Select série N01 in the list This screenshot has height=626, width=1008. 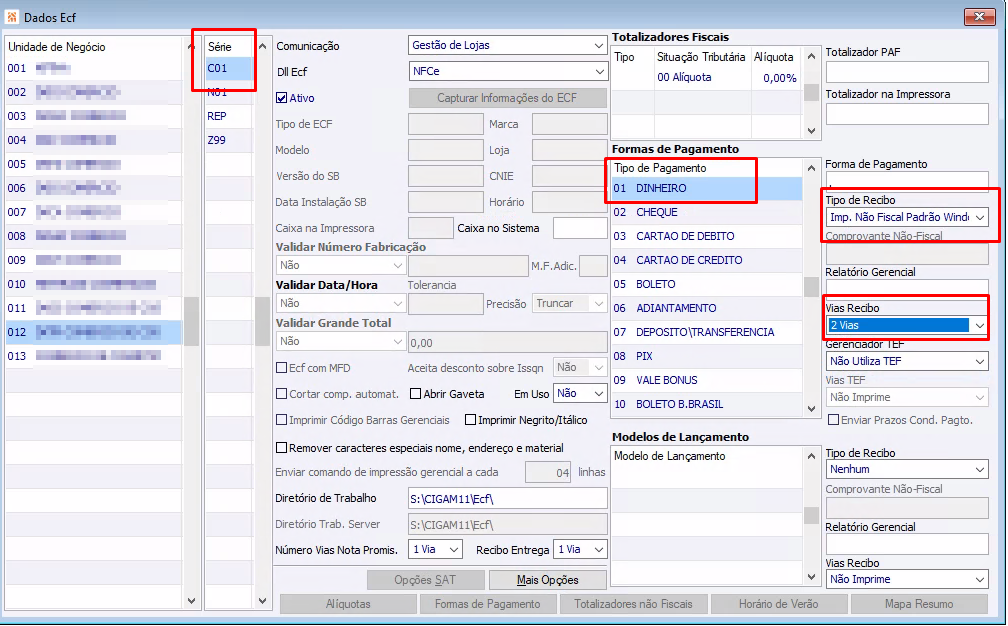tap(229, 93)
